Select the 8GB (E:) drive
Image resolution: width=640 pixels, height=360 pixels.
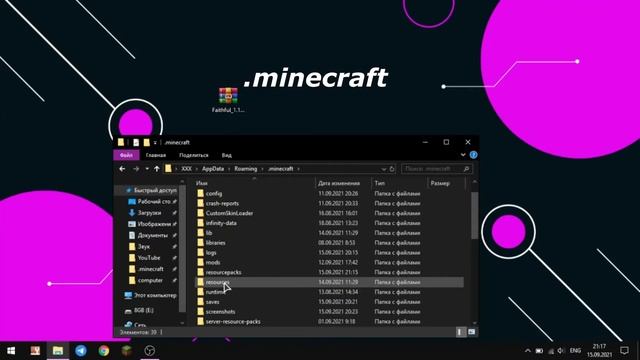(x=144, y=310)
